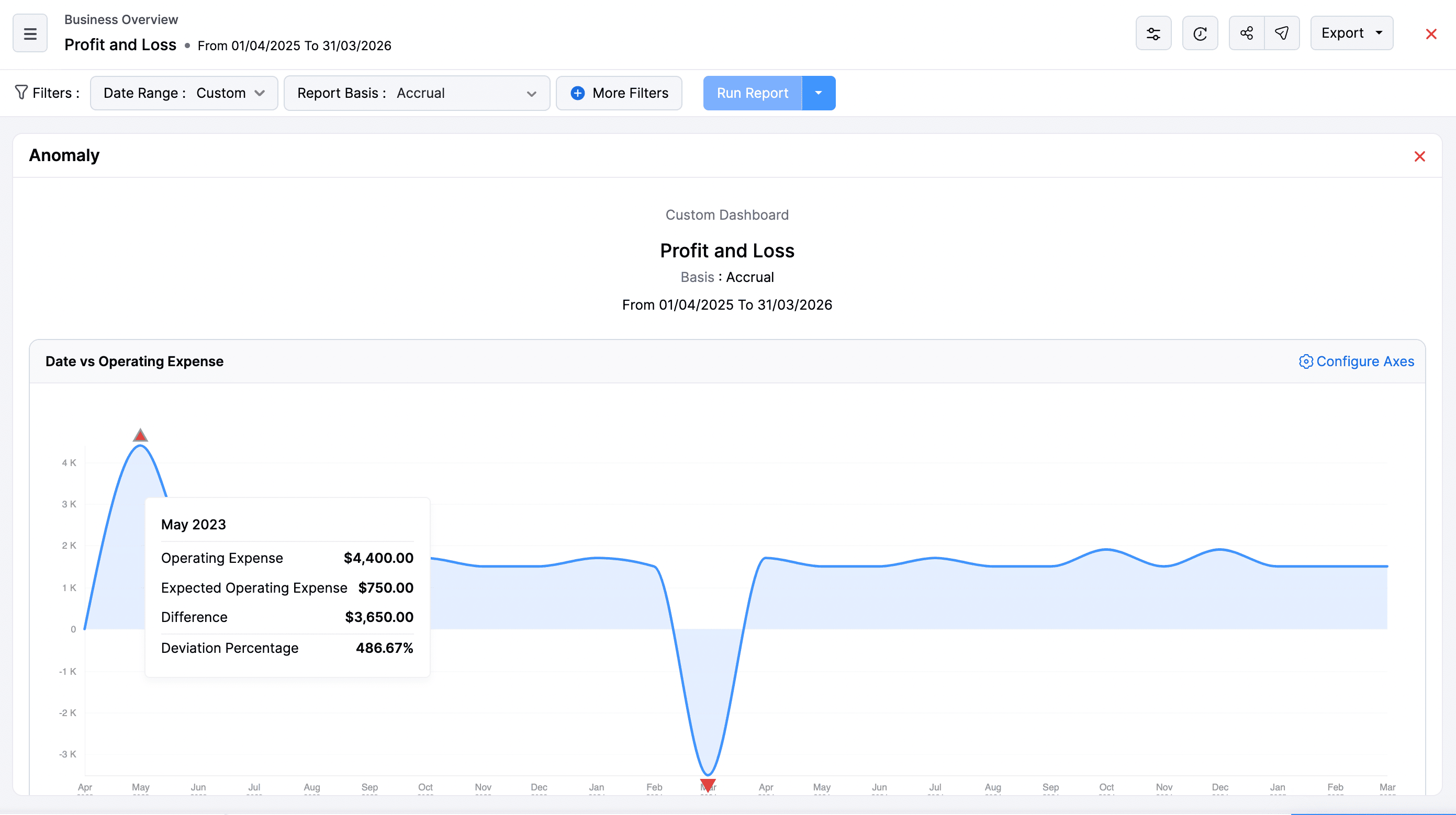
Task: Click the Business Overview breadcrumb
Action: [121, 19]
